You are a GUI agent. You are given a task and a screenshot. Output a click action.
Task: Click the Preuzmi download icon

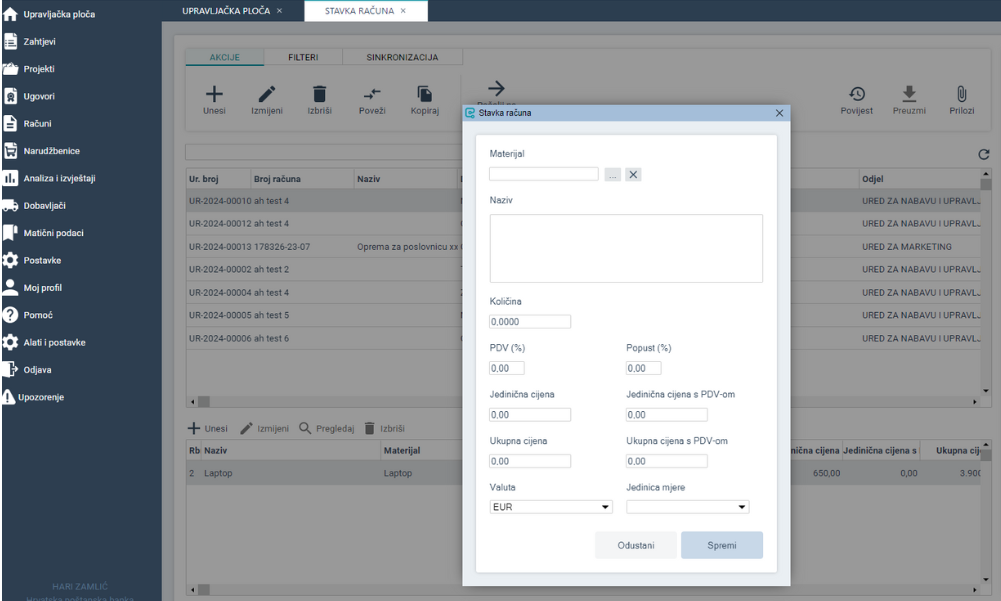(x=909, y=94)
